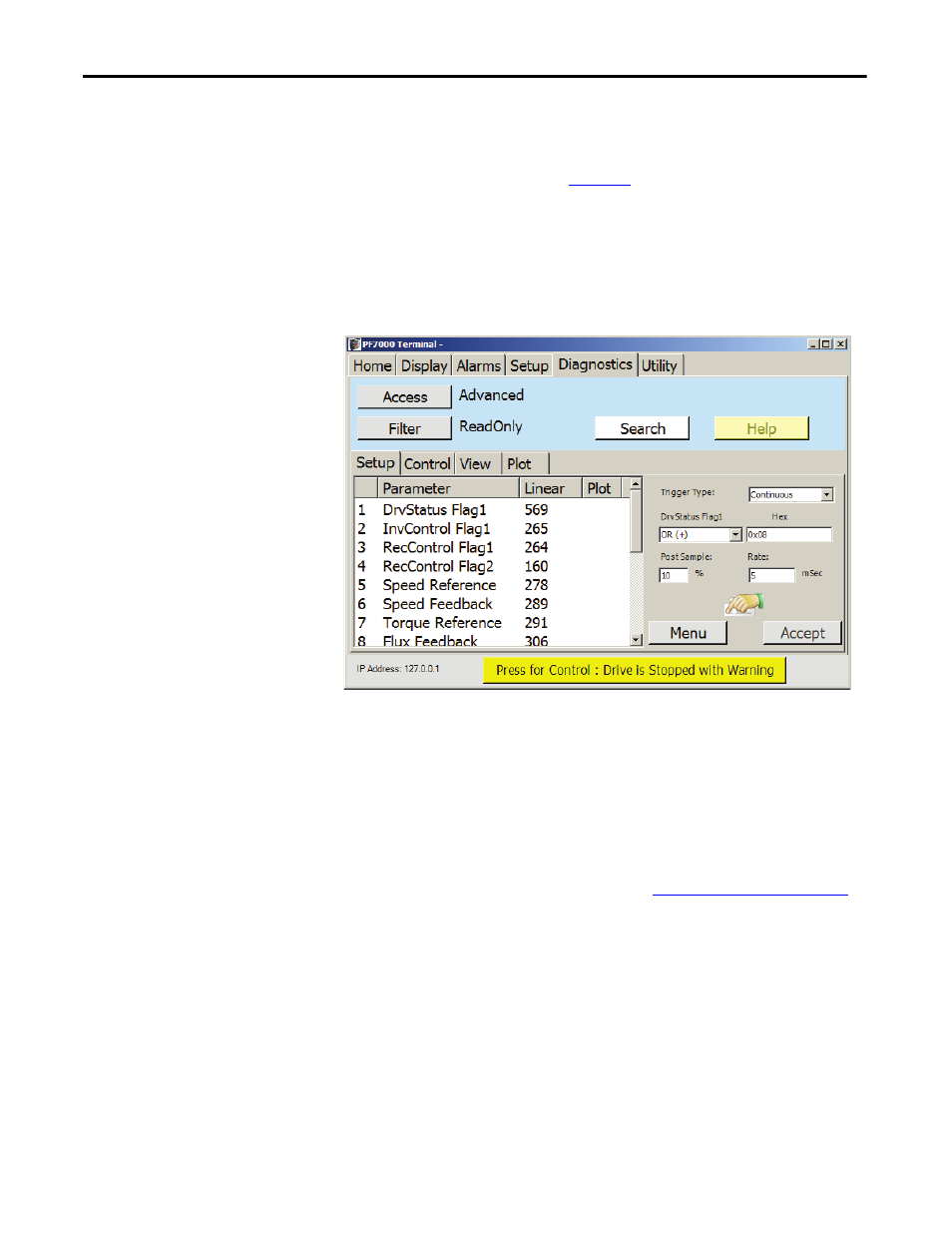Click the Hex value field 0x08
The image size is (952, 1233).
click(788, 535)
